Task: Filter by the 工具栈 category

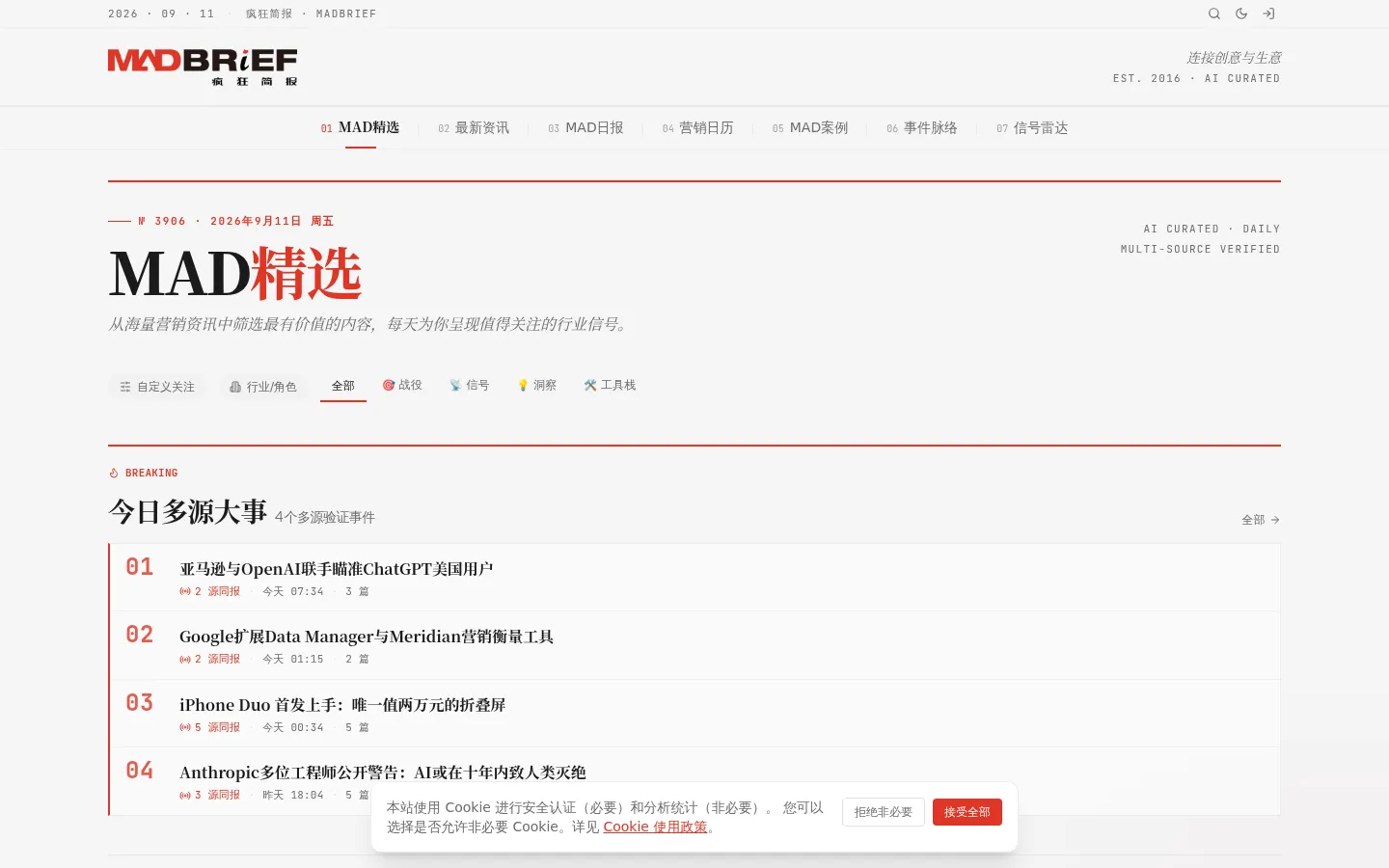Action: [610, 385]
